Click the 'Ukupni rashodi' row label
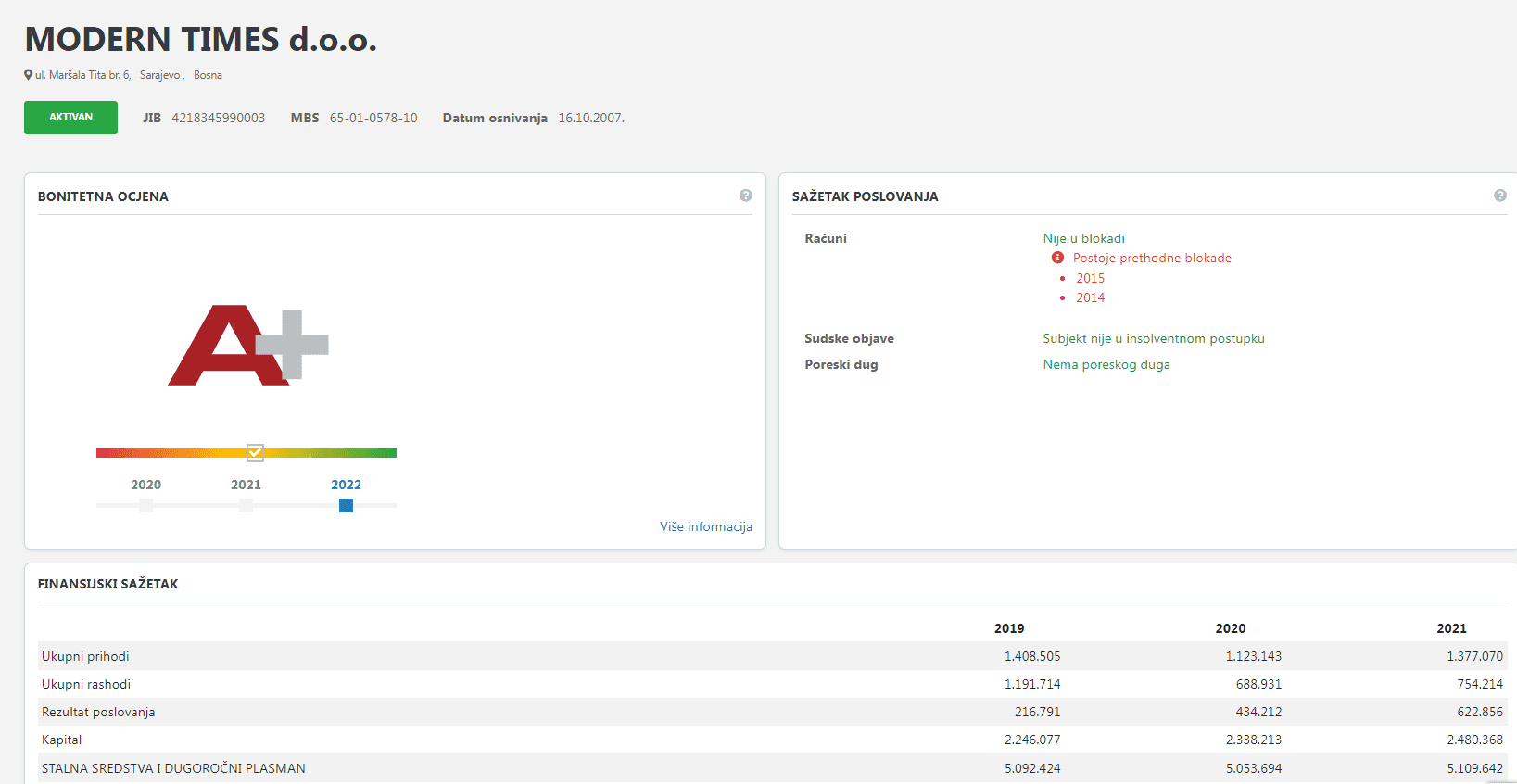 pos(86,684)
